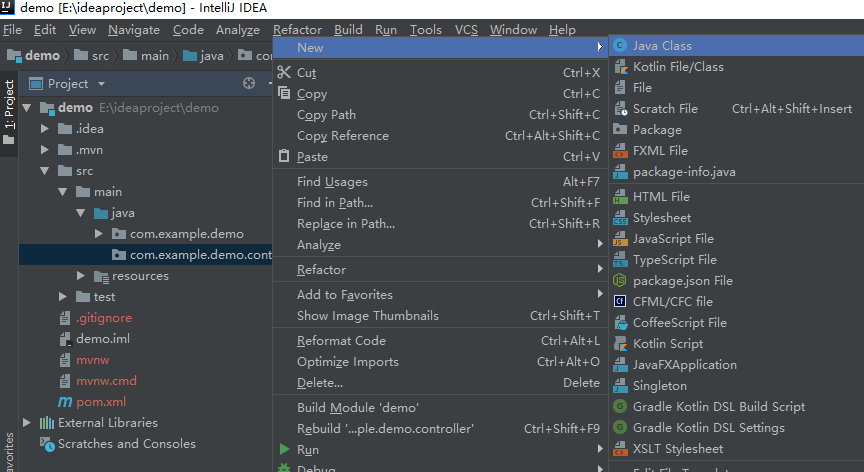Expand the resources folder
The height and width of the screenshot is (472, 864).
81,275
